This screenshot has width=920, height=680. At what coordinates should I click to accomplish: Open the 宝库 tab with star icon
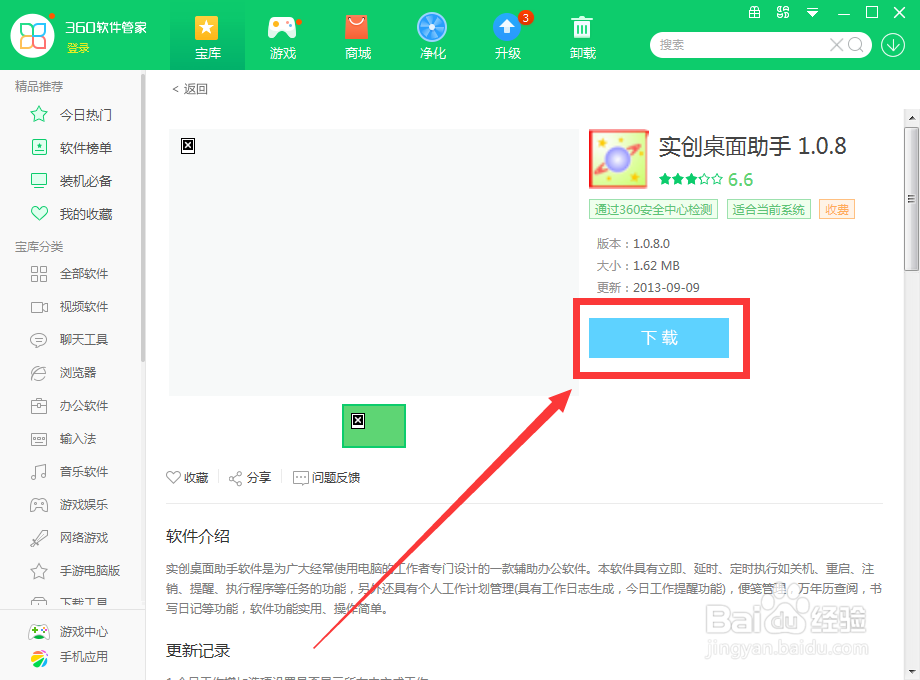click(207, 36)
